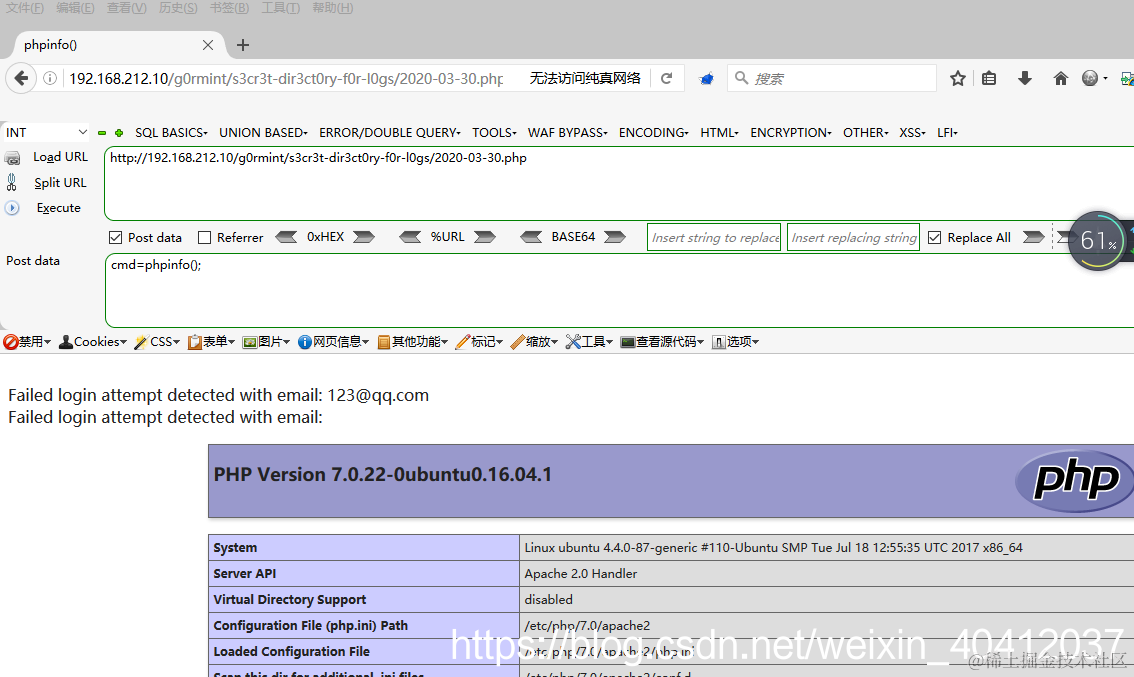Expand TOOLS menu in HackBar
Viewport: 1134px width, 677px height.
coord(494,132)
